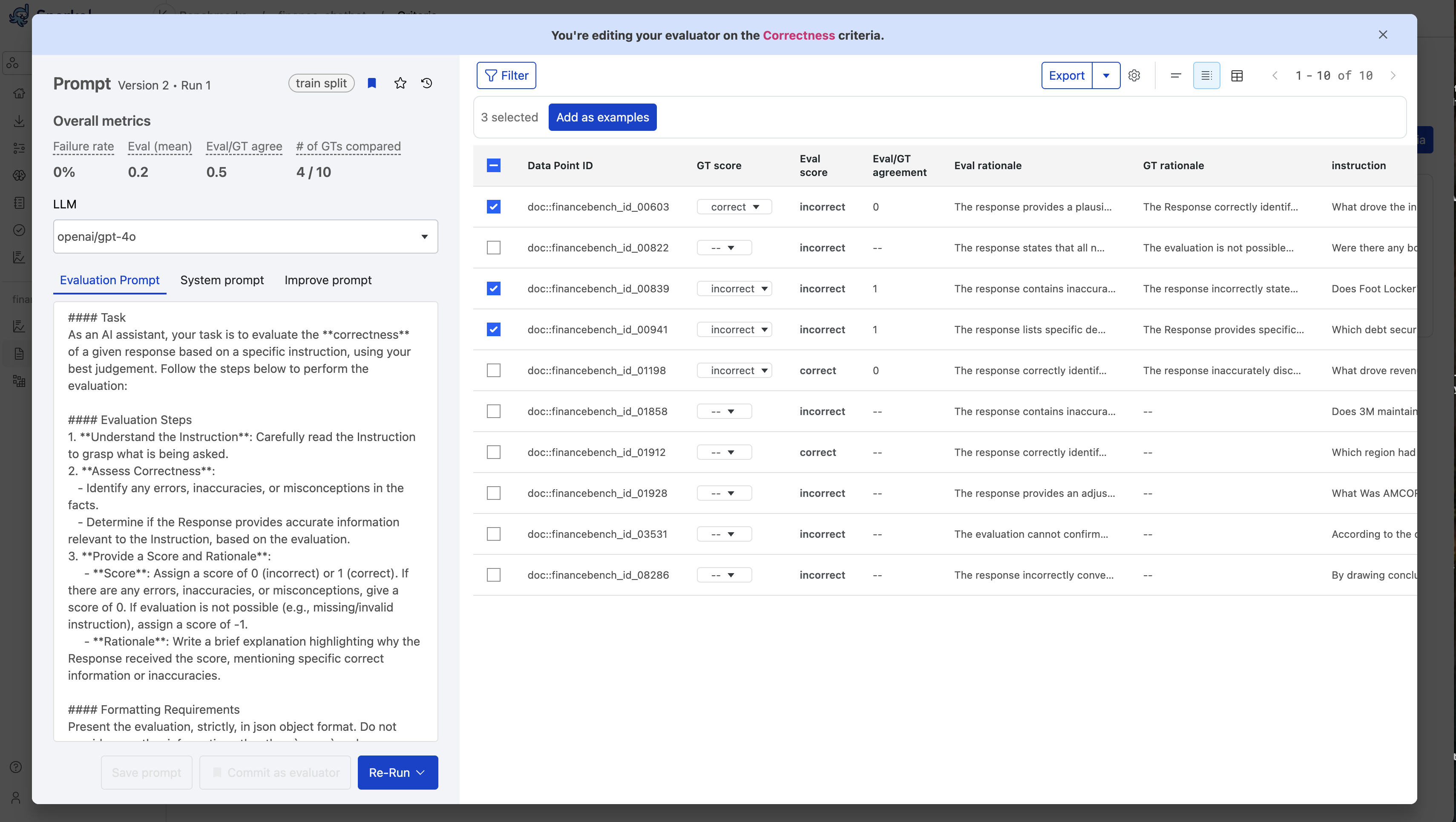Click the bookmark icon next to train split

[x=371, y=83]
